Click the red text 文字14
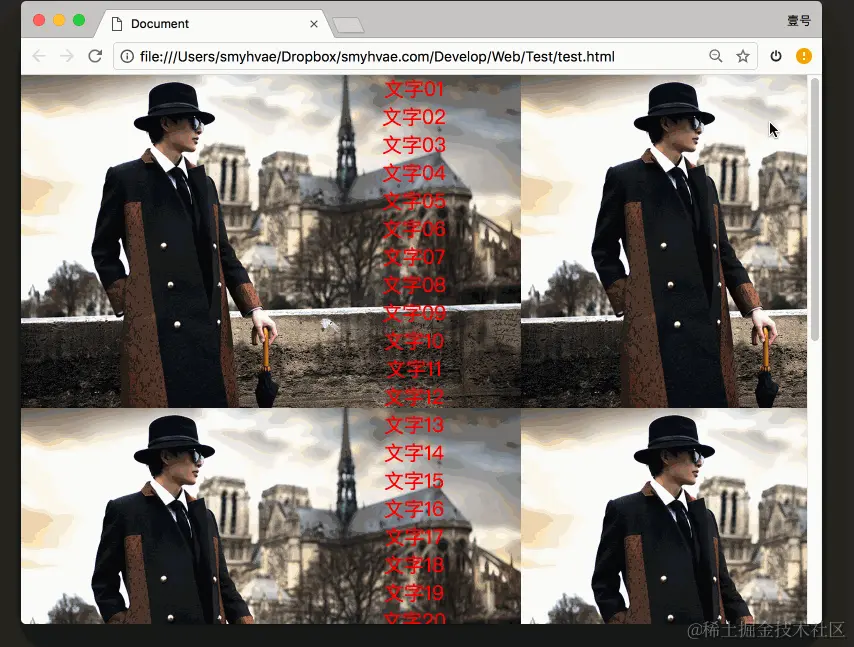The width and height of the screenshot is (854, 647). click(x=414, y=453)
